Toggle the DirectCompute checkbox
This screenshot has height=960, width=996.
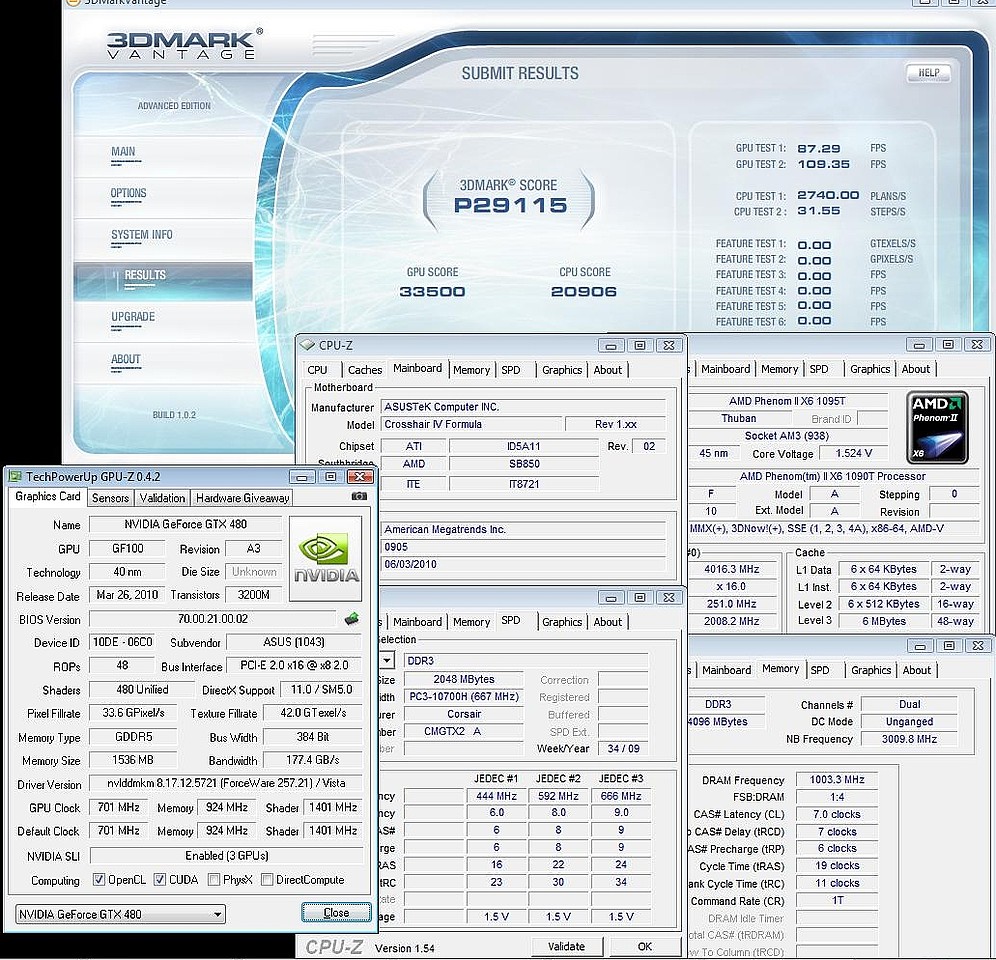(267, 880)
